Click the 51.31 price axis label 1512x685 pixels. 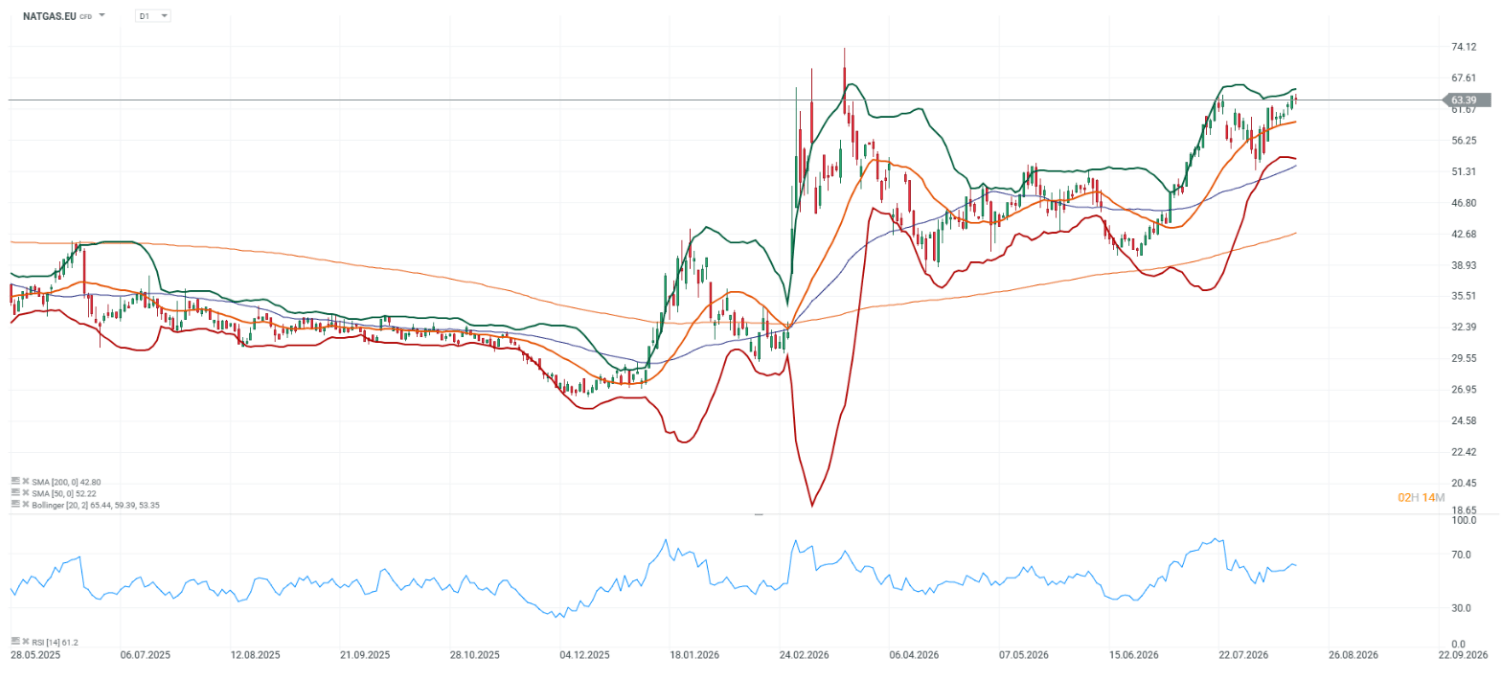pos(1463,172)
